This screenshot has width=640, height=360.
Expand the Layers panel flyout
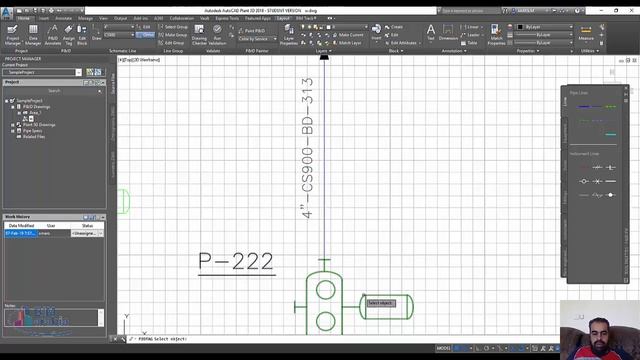[324, 51]
